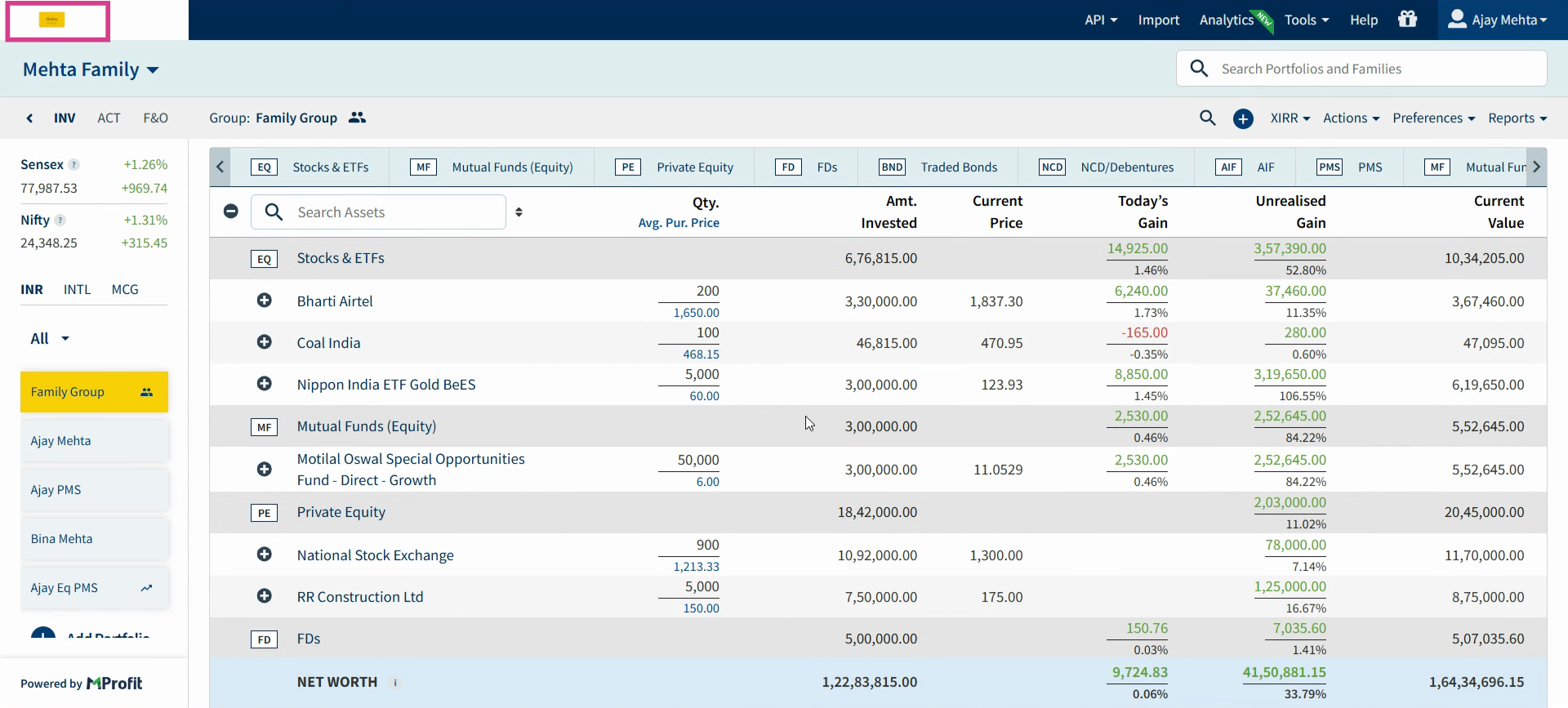
Task: Collapse all rows using the minus circle icon
Action: [231, 212]
